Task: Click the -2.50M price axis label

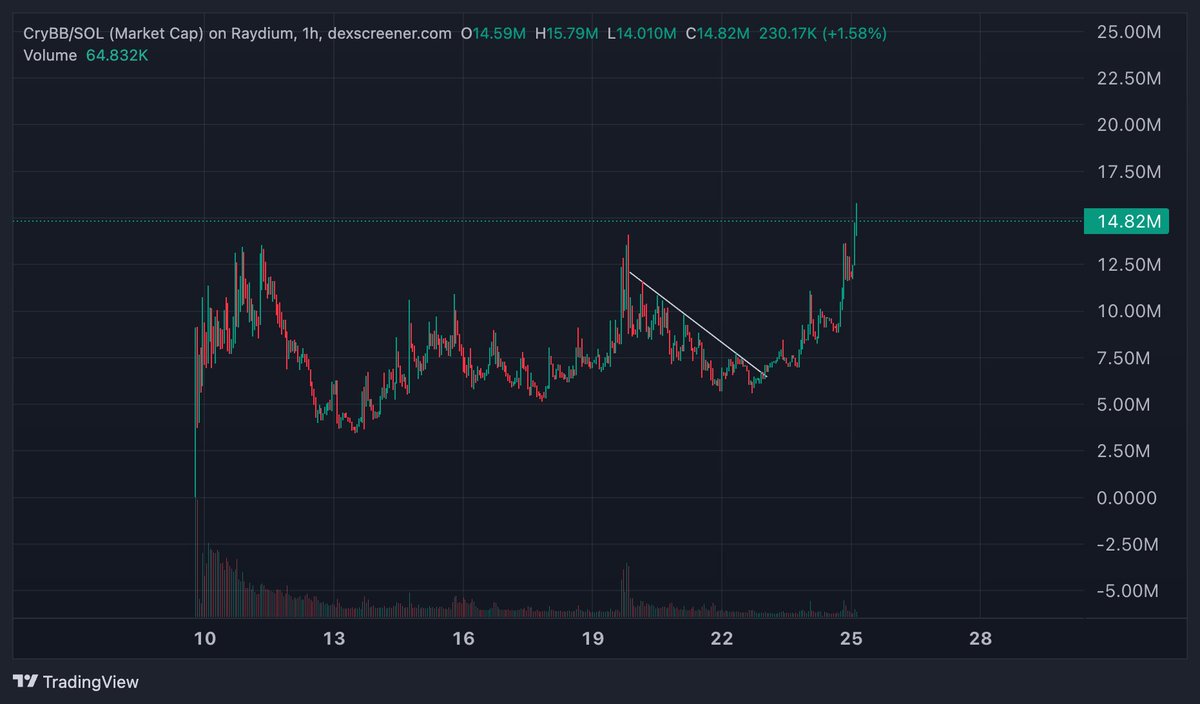Action: (x=1126, y=544)
